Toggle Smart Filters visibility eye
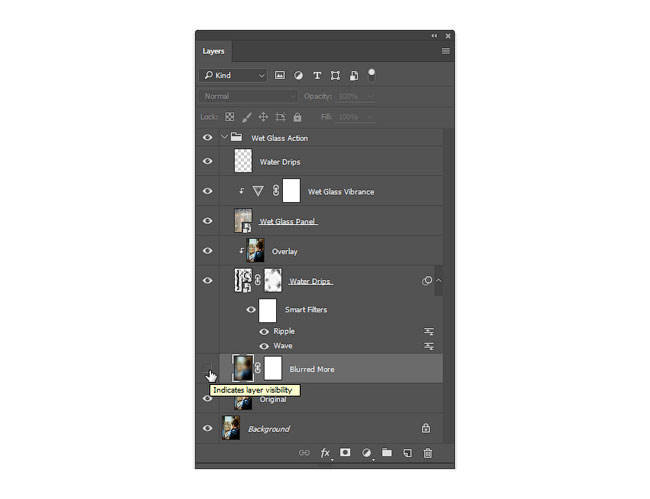 click(x=251, y=309)
